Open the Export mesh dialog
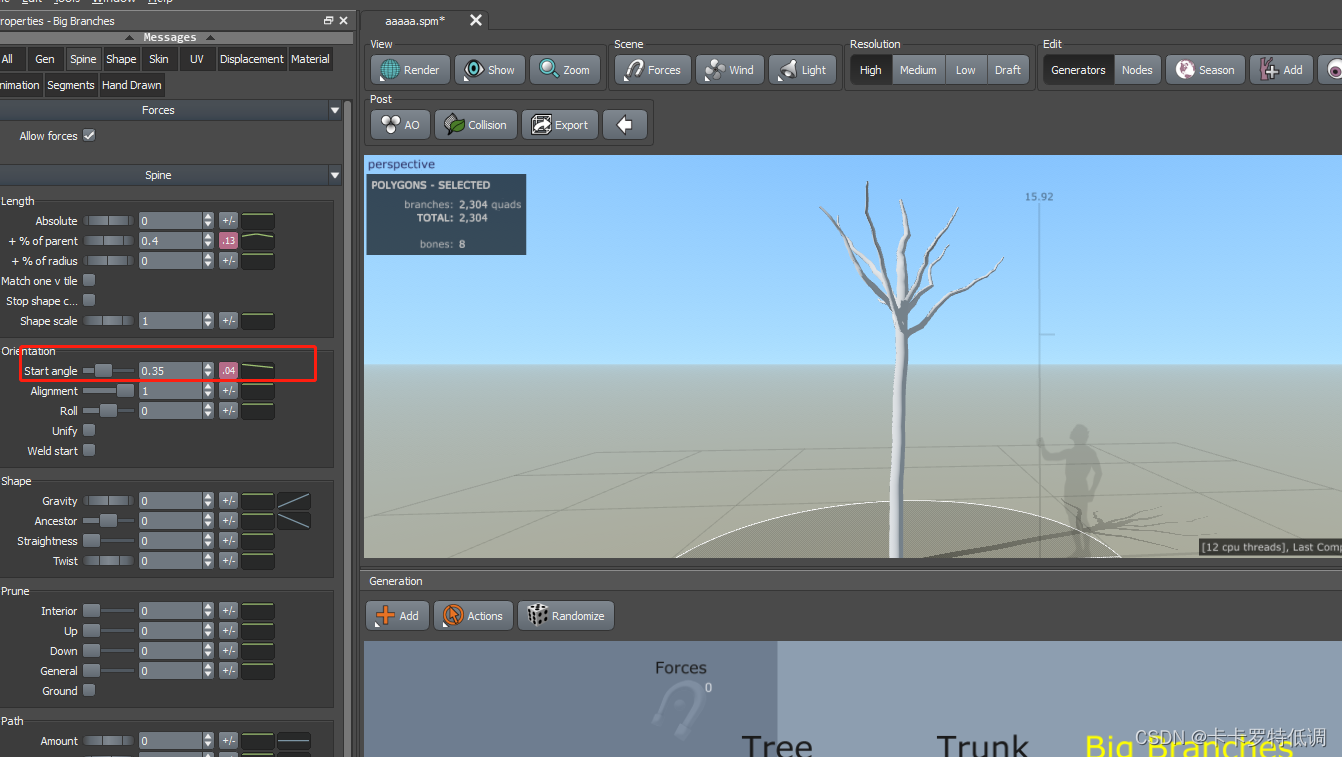 tap(560, 125)
